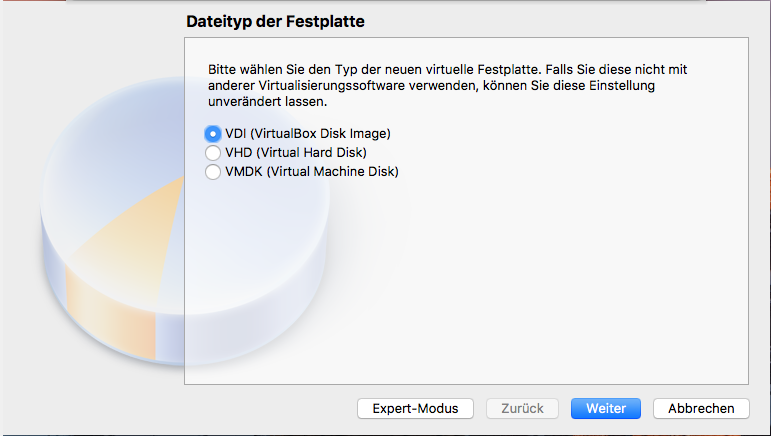Select the VHD radio button
The width and height of the screenshot is (771, 436).
[212, 153]
